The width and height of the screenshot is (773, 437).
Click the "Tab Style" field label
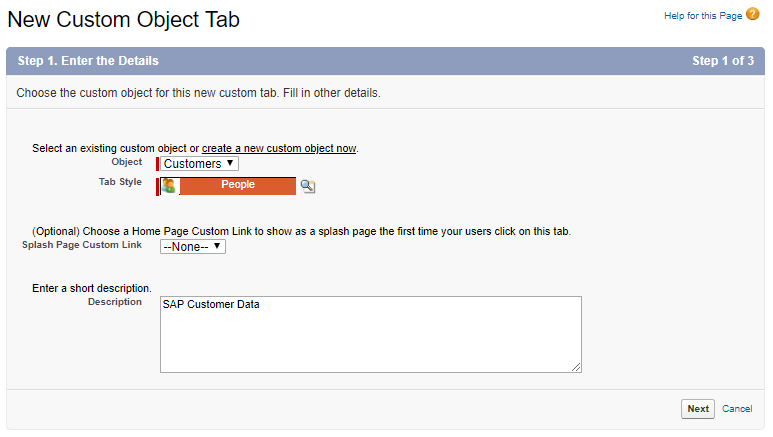(119, 181)
